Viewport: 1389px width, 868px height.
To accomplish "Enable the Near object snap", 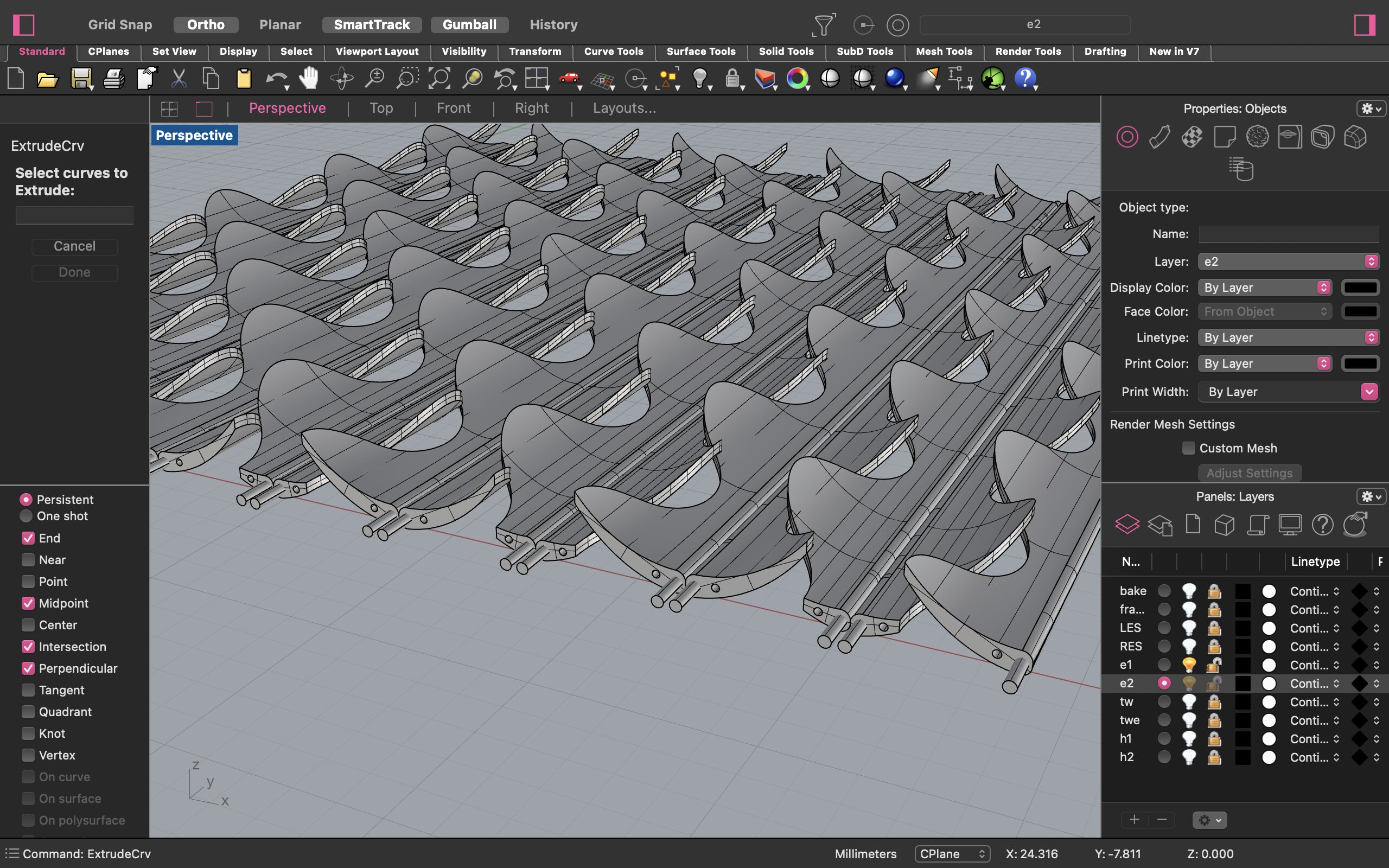I will (28, 560).
